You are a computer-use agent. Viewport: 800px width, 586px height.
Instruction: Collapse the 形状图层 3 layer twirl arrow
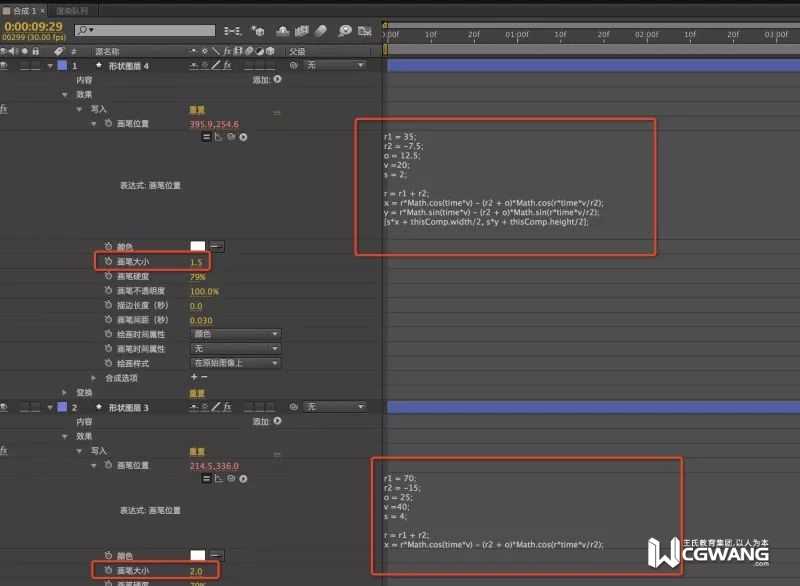[x=50, y=407]
